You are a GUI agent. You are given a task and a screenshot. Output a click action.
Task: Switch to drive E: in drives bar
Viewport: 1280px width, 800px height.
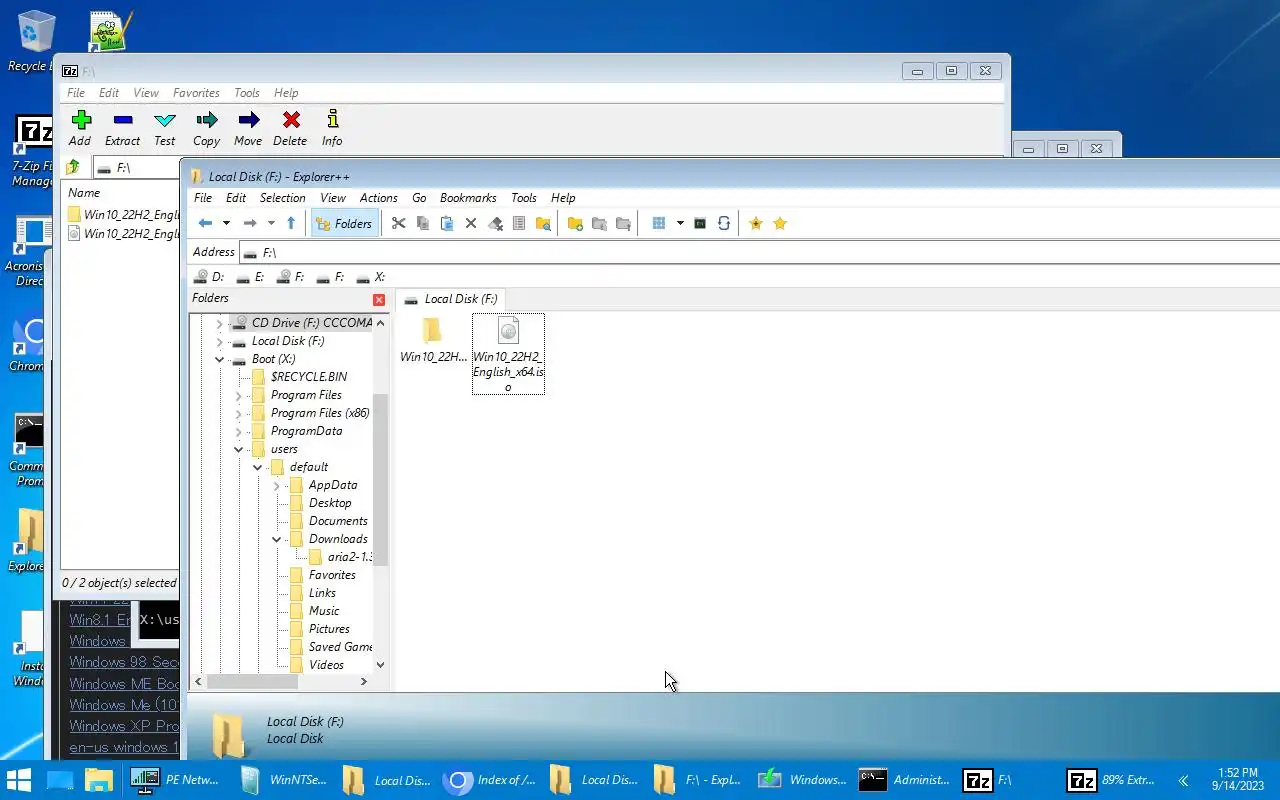point(250,277)
